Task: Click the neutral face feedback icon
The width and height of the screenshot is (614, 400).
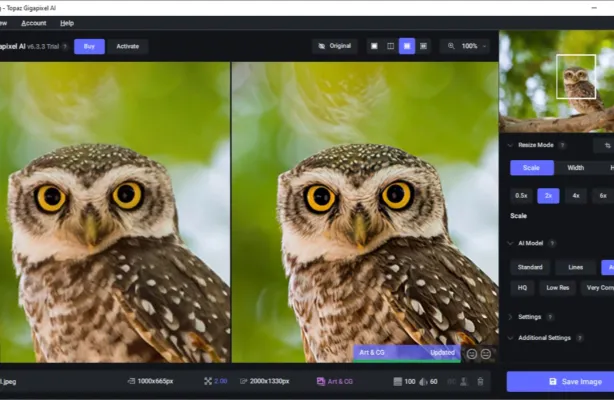Action: coord(486,354)
